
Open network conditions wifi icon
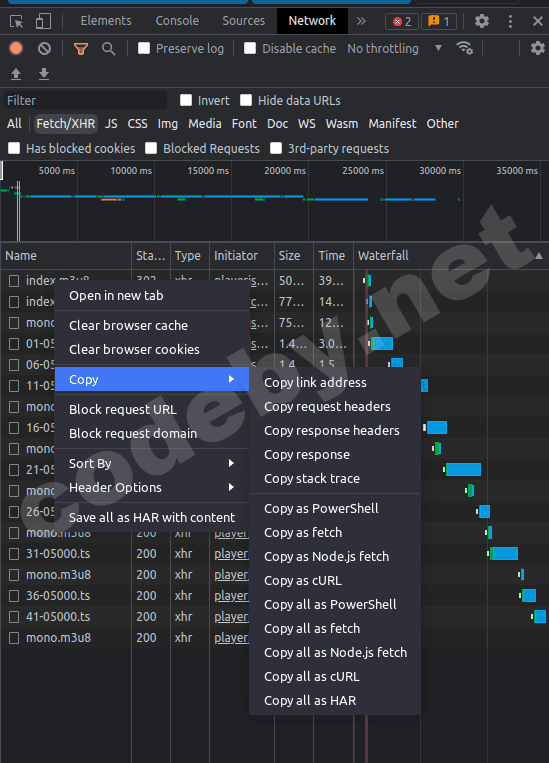(464, 48)
